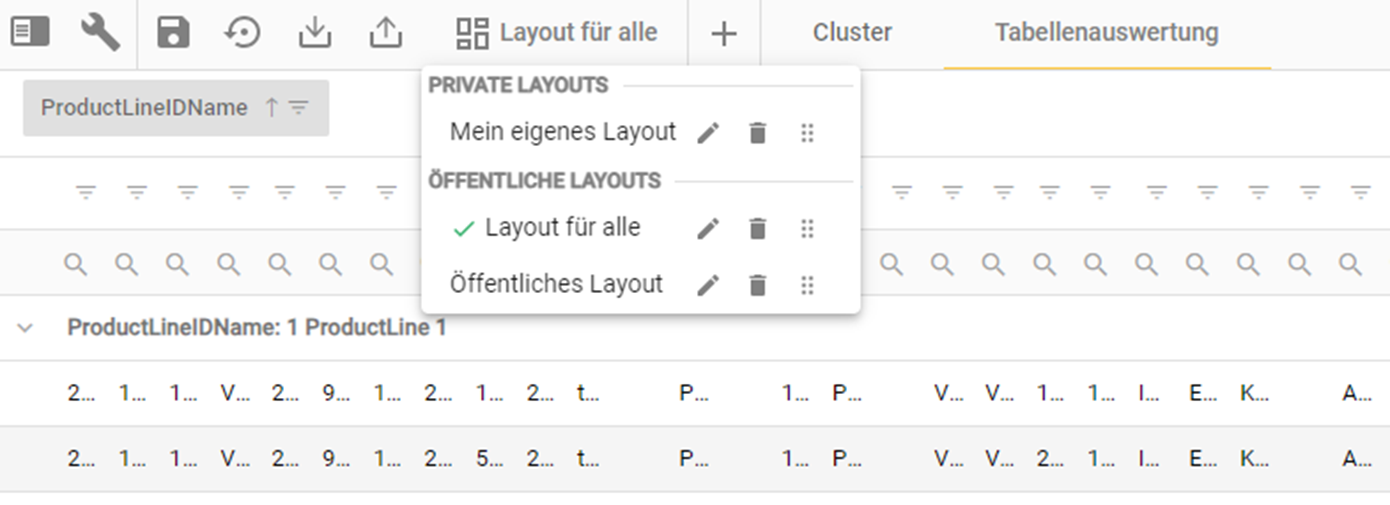Viewport: 1390px width, 505px height.
Task: Collapse the 'ProductLine 1' group row
Action: point(26,328)
